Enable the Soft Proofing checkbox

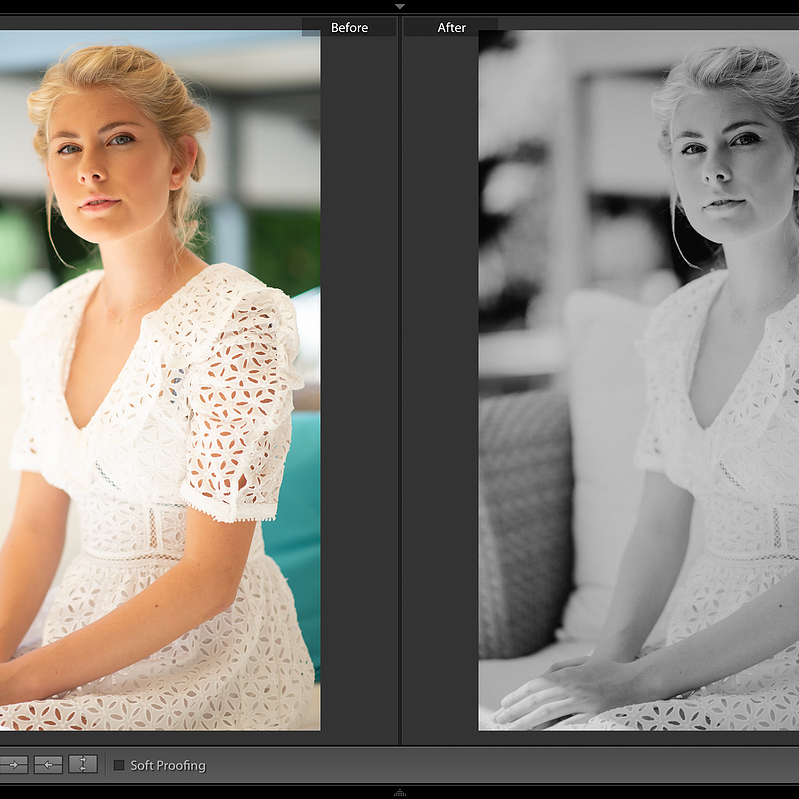(119, 765)
